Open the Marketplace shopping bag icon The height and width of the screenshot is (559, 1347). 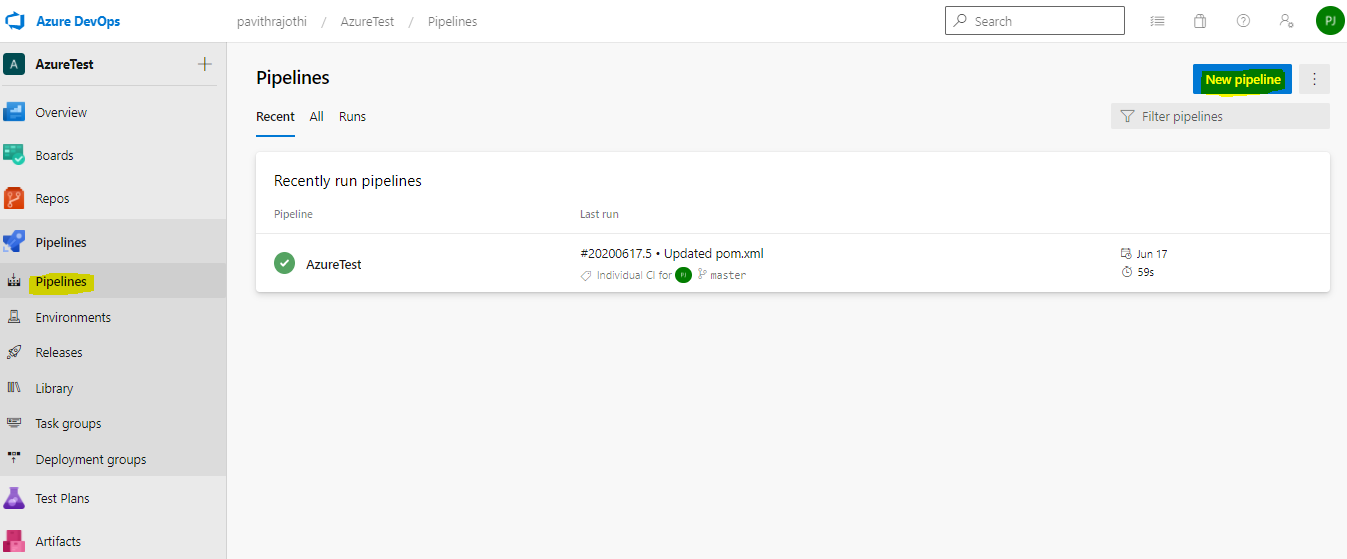pos(1200,21)
